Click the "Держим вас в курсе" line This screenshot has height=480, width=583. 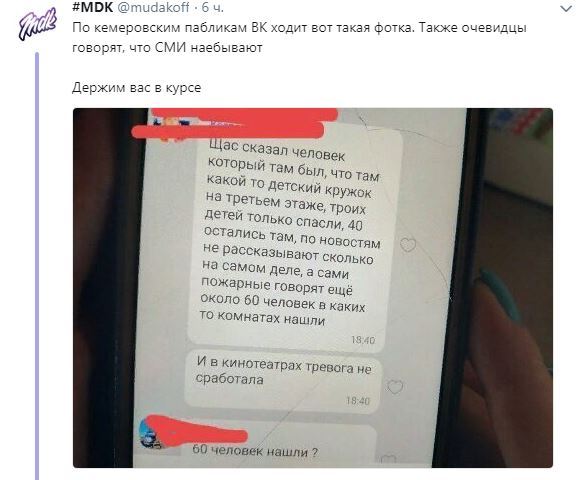tap(136, 88)
